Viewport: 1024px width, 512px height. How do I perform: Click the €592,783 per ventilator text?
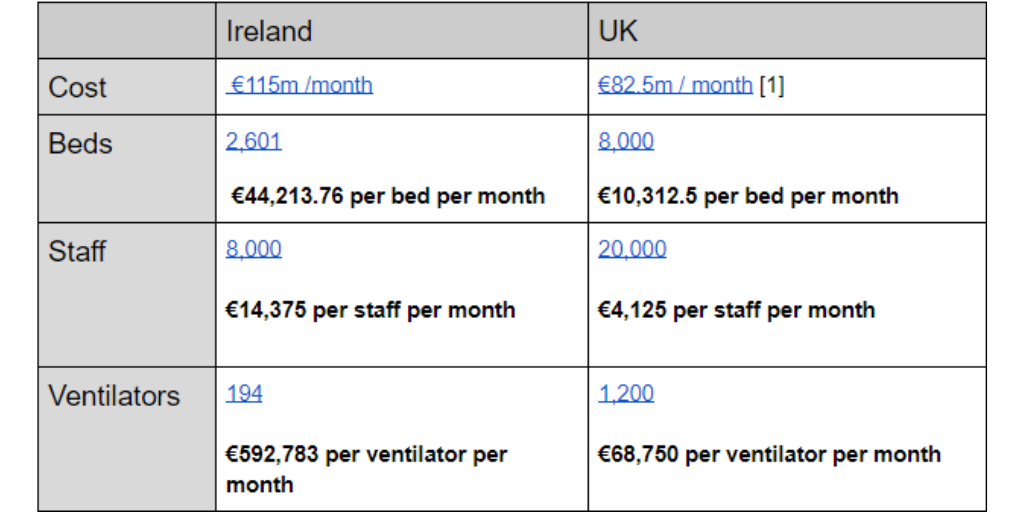coord(366,455)
